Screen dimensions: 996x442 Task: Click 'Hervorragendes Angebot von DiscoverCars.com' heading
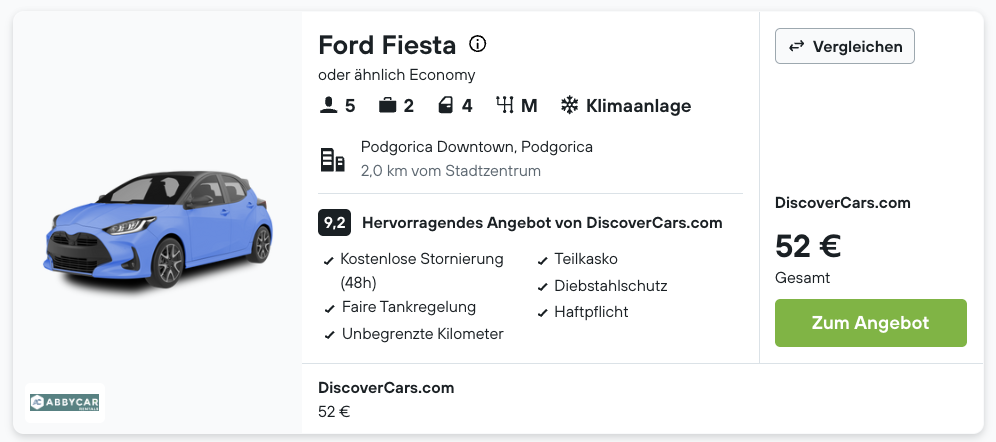coord(542,223)
